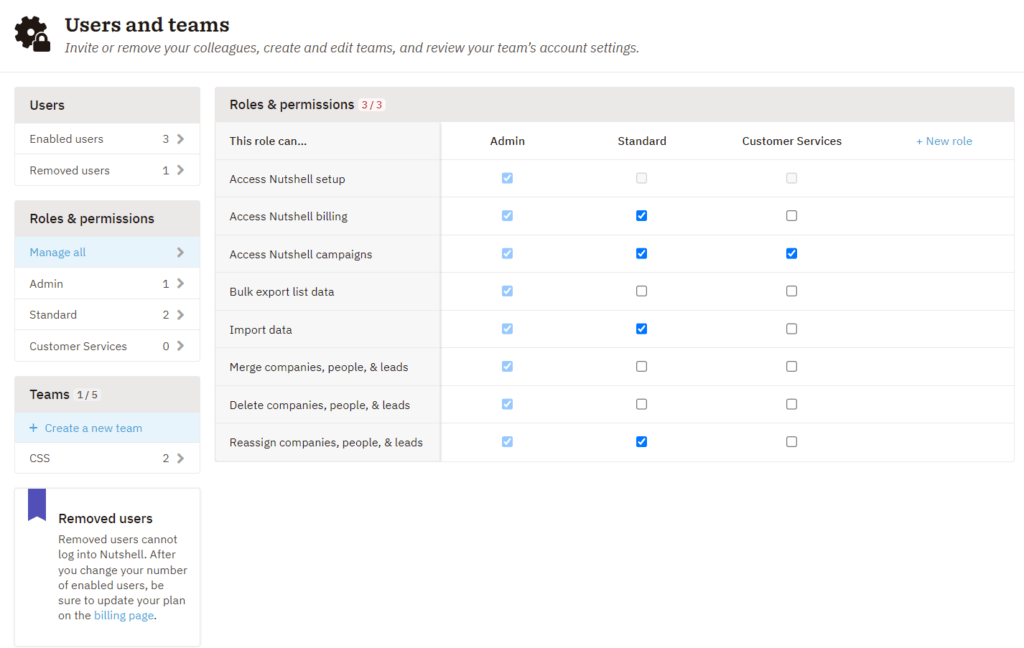
Task: Expand the Admin role entry
Action: click(107, 283)
